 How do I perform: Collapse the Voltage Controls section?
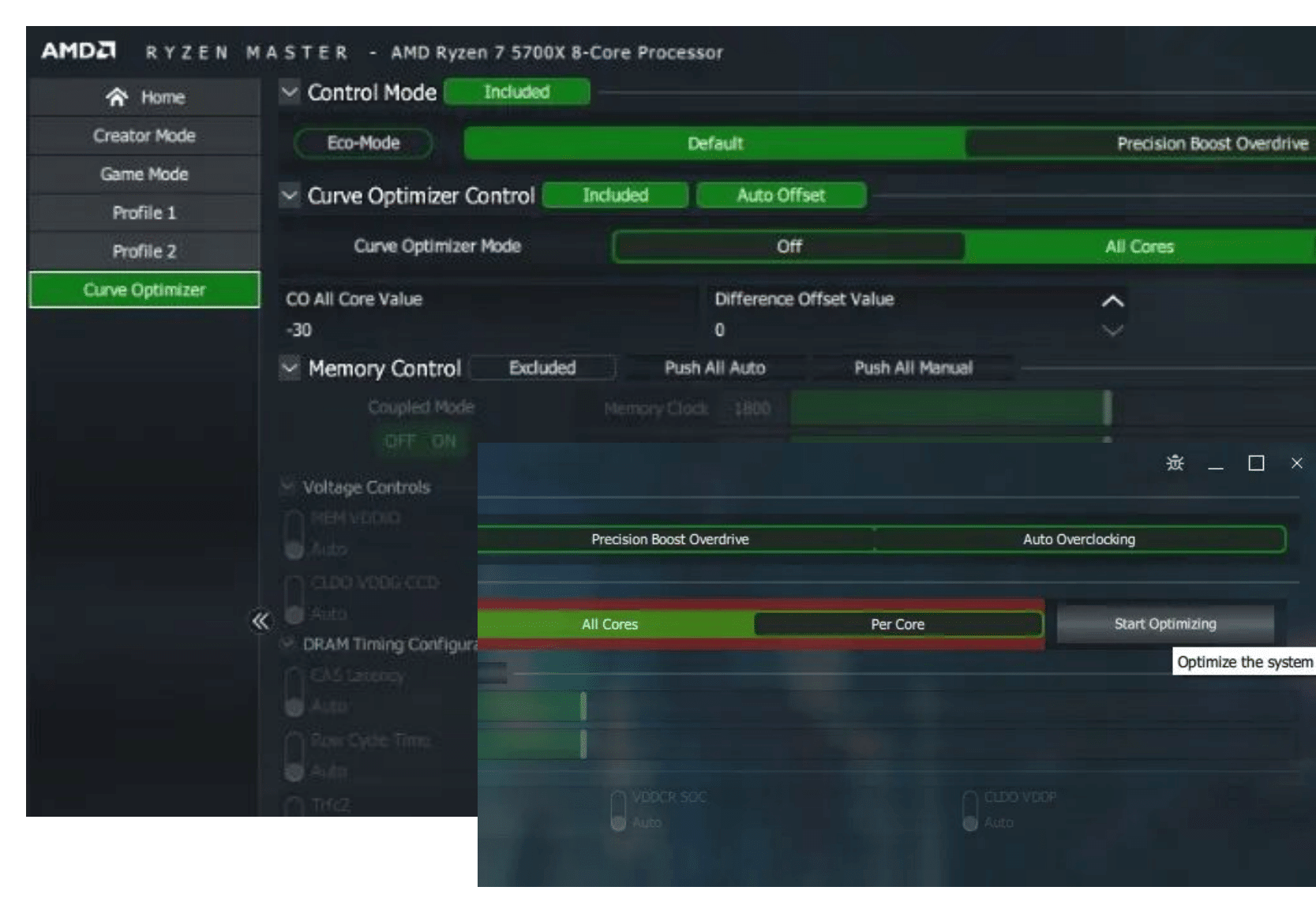pyautogui.click(x=287, y=487)
